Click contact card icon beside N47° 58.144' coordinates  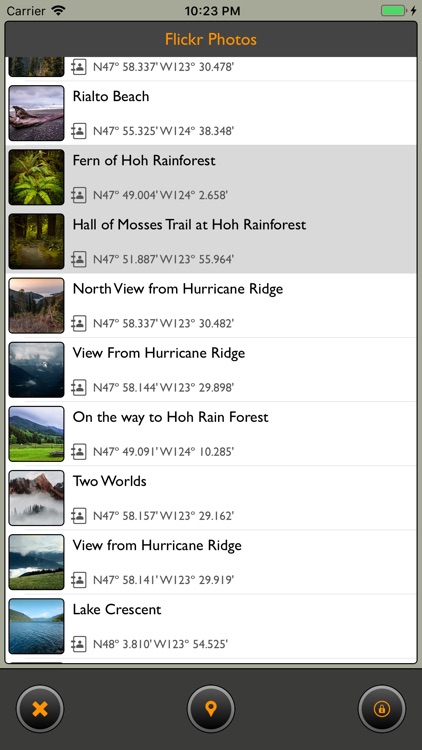point(78,387)
